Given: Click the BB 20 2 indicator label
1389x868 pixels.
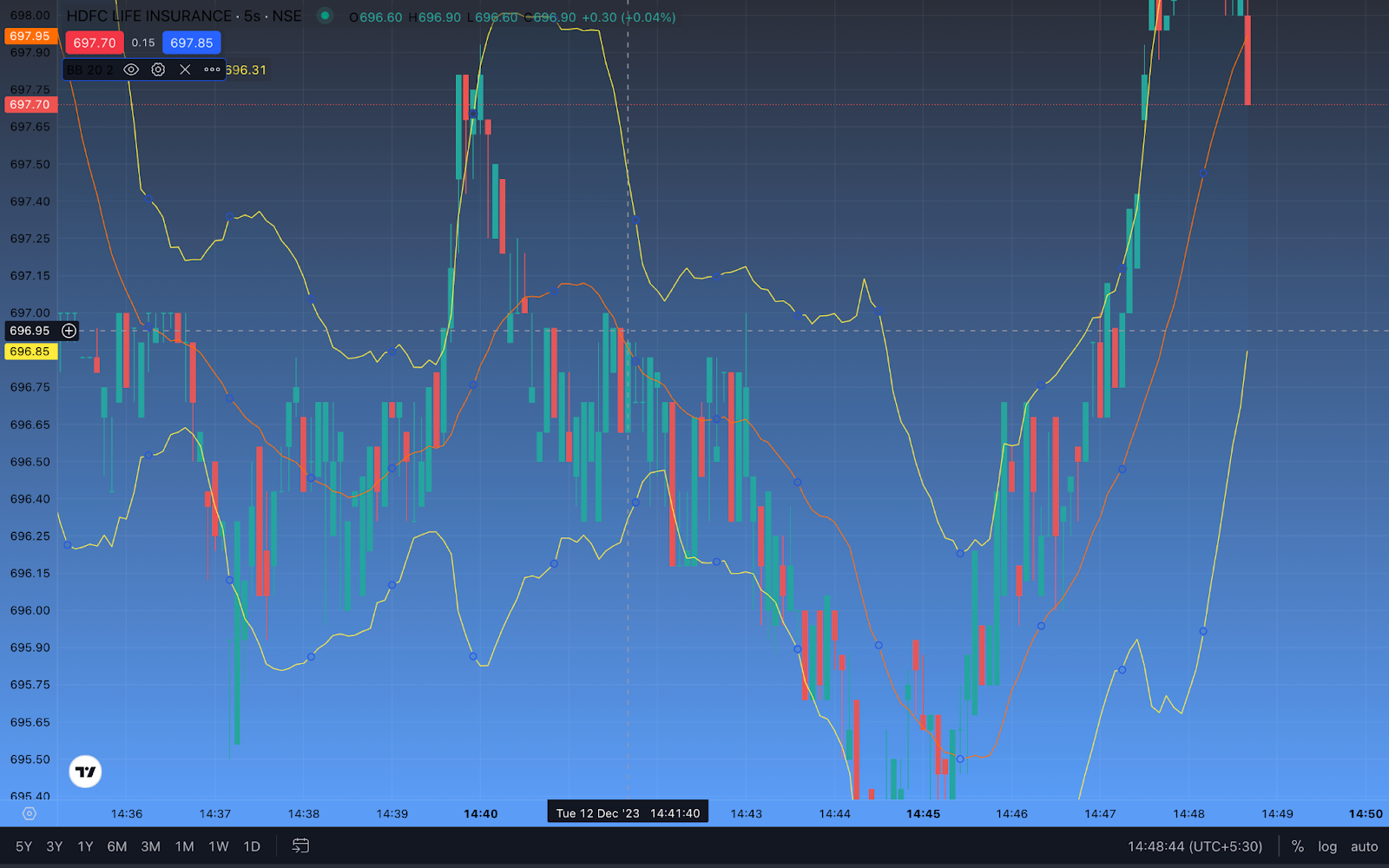Looking at the screenshot, I should tap(89, 69).
